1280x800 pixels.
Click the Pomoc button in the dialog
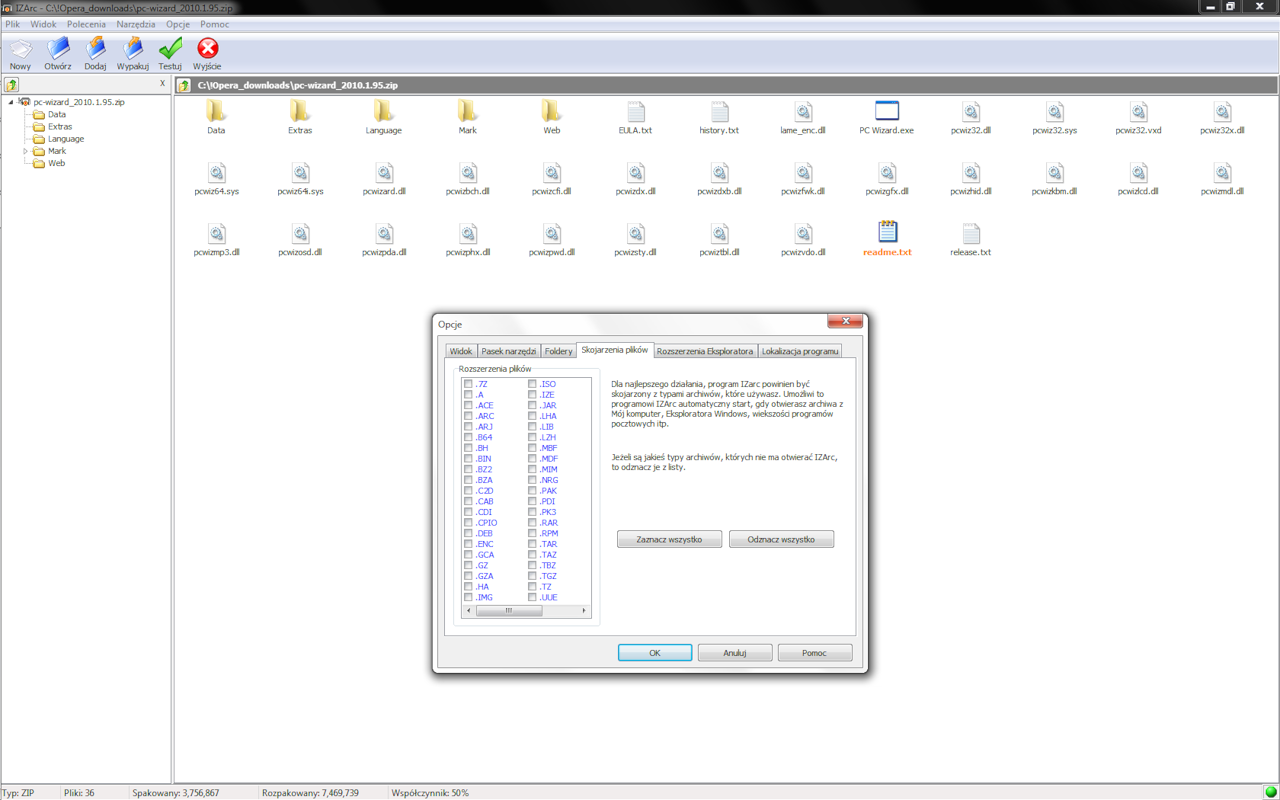pos(815,653)
